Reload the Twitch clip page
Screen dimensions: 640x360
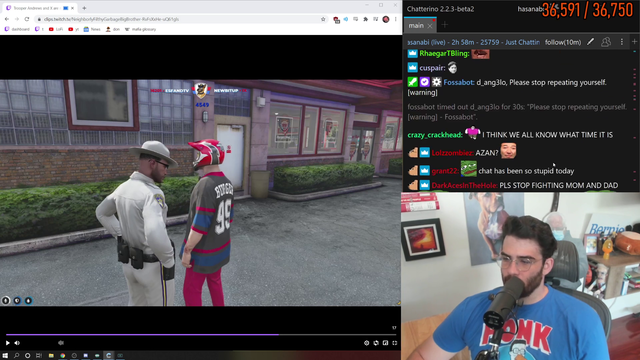(27, 19)
